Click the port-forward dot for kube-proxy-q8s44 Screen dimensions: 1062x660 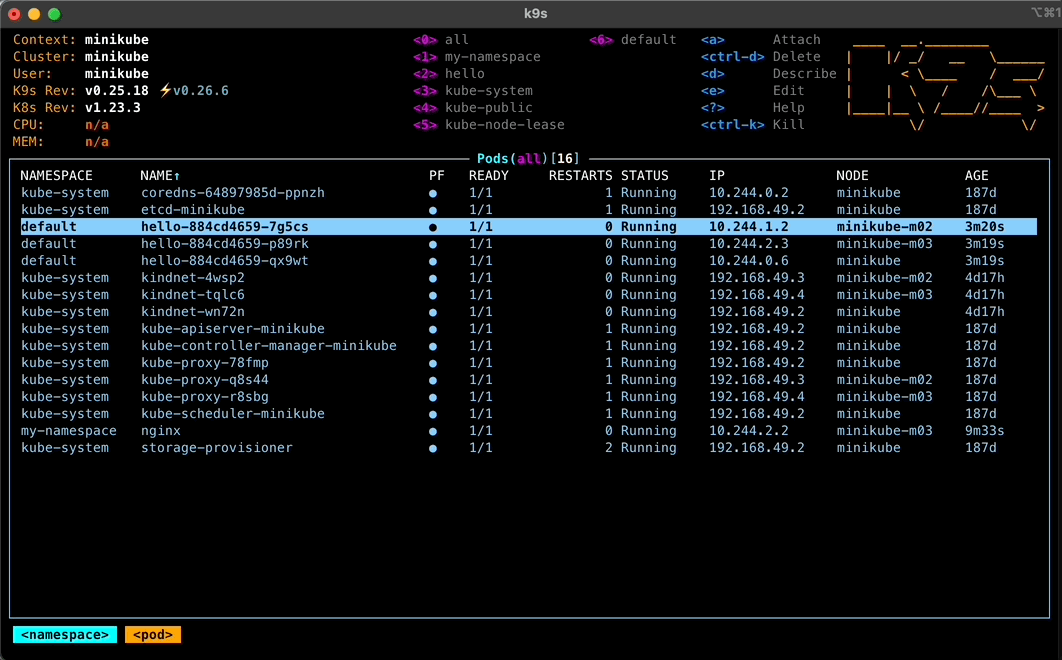click(x=433, y=380)
